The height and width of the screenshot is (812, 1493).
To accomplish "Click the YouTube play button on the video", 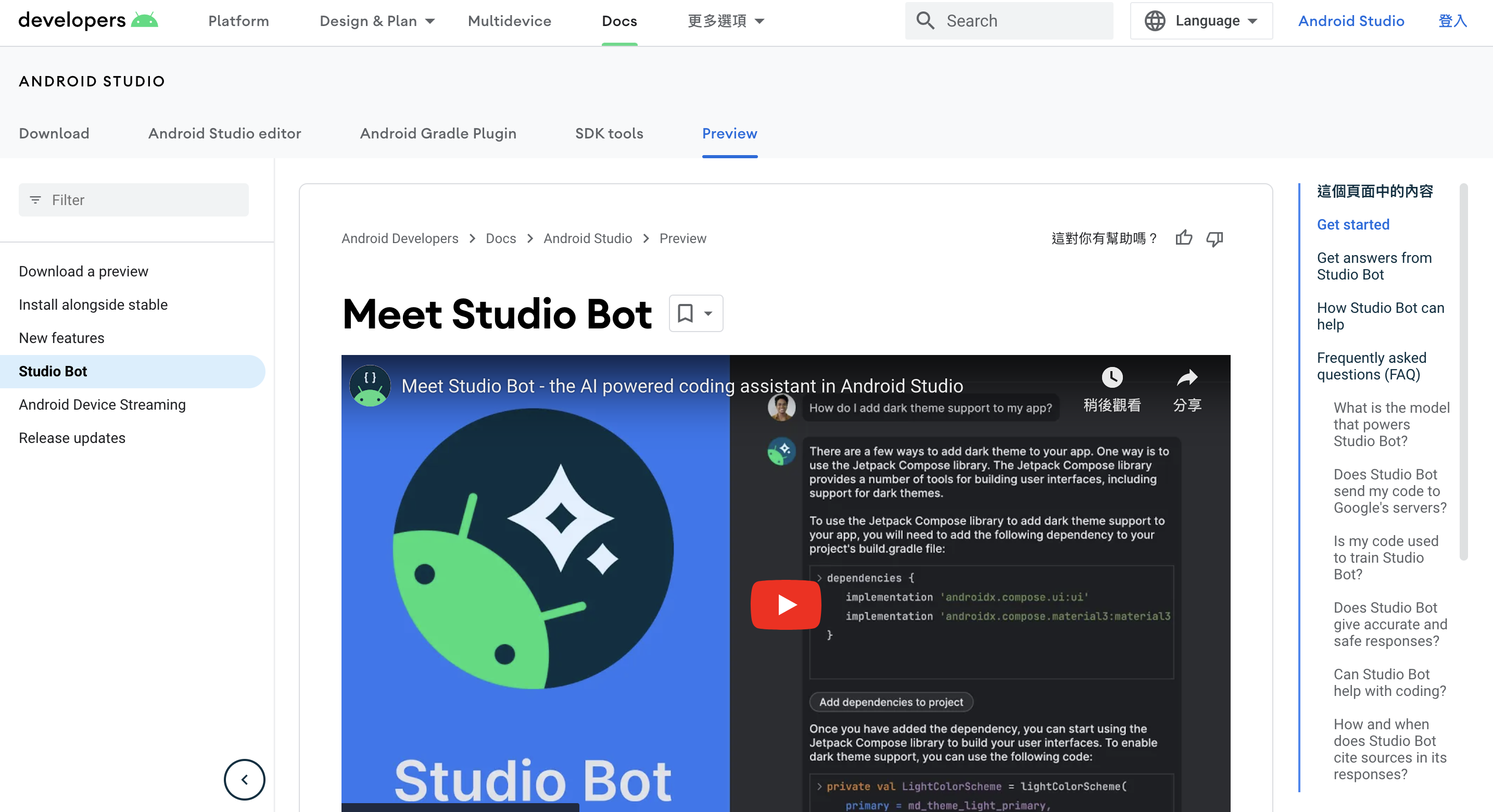I will click(786, 604).
